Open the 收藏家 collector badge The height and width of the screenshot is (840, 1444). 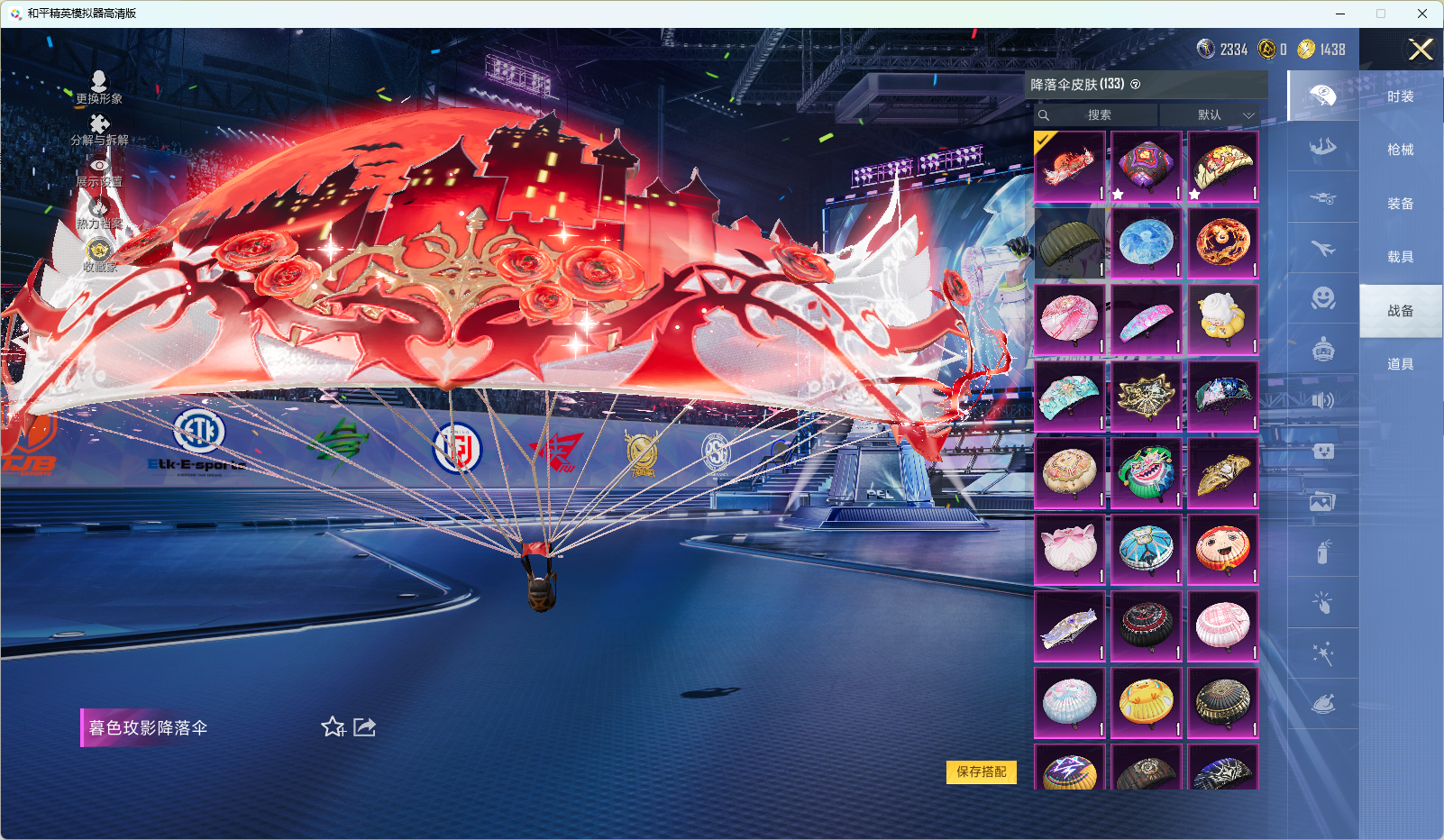point(99,255)
